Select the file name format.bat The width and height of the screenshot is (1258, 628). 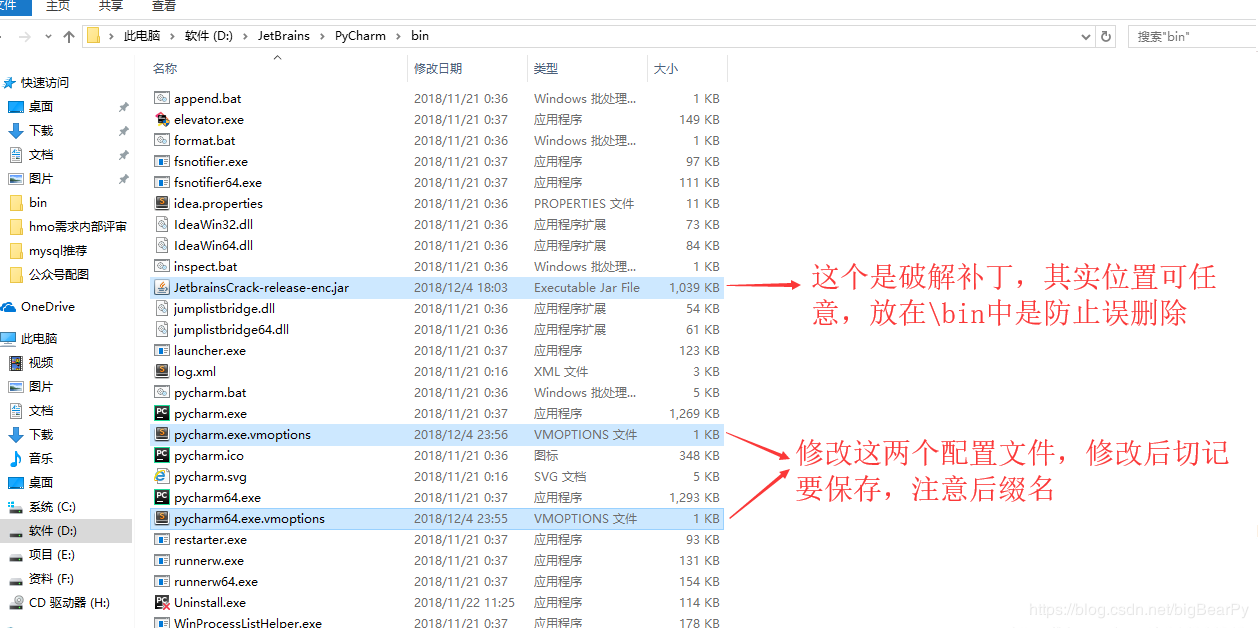pyautogui.click(x=205, y=141)
